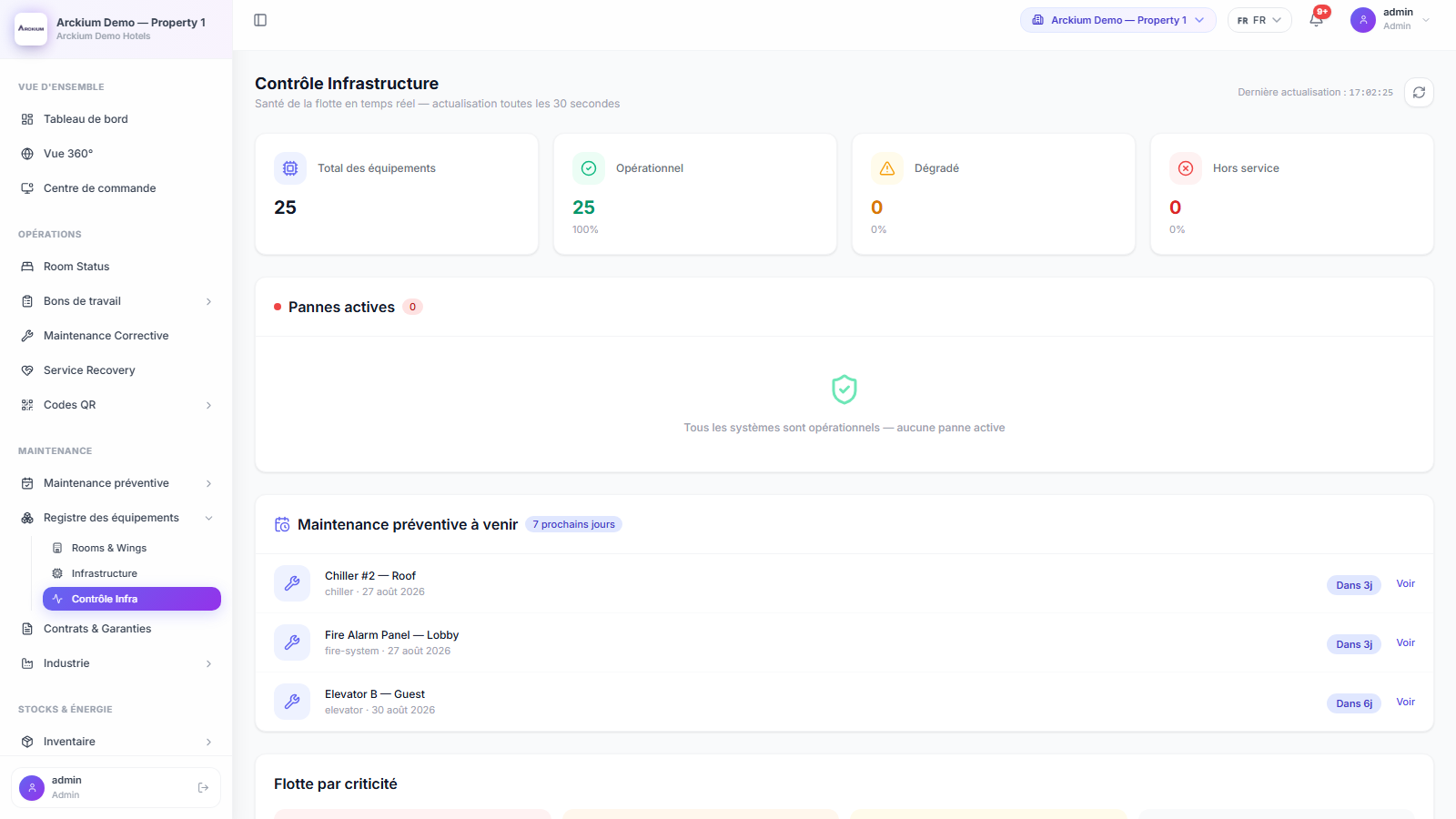1456x819 pixels.
Task: Click the refresh data icon
Action: [1419, 93]
